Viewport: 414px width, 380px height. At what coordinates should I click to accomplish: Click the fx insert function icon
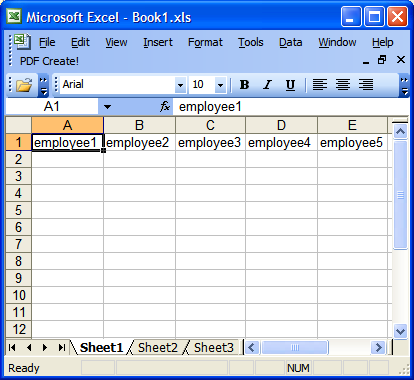(165, 107)
